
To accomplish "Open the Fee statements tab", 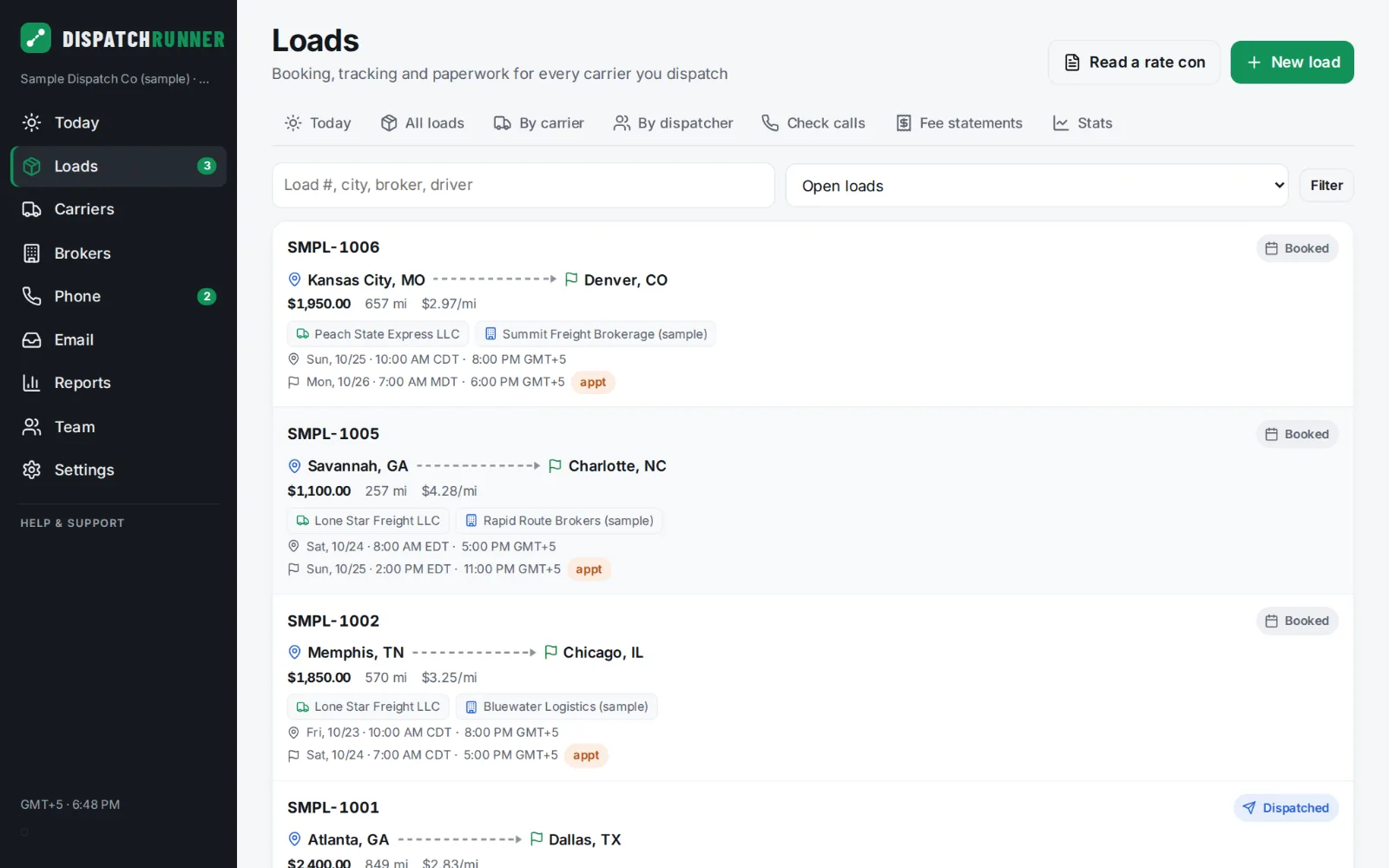I will pyautogui.click(x=958, y=123).
